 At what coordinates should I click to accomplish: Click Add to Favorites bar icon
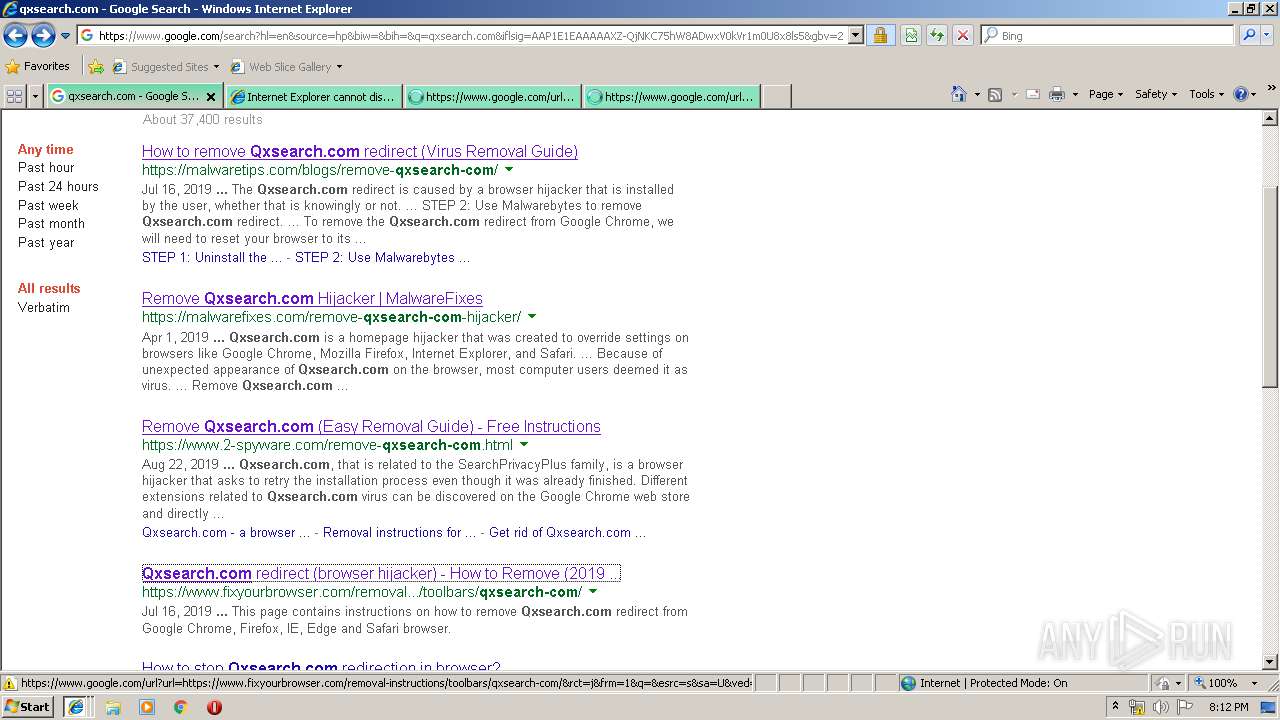click(96, 67)
